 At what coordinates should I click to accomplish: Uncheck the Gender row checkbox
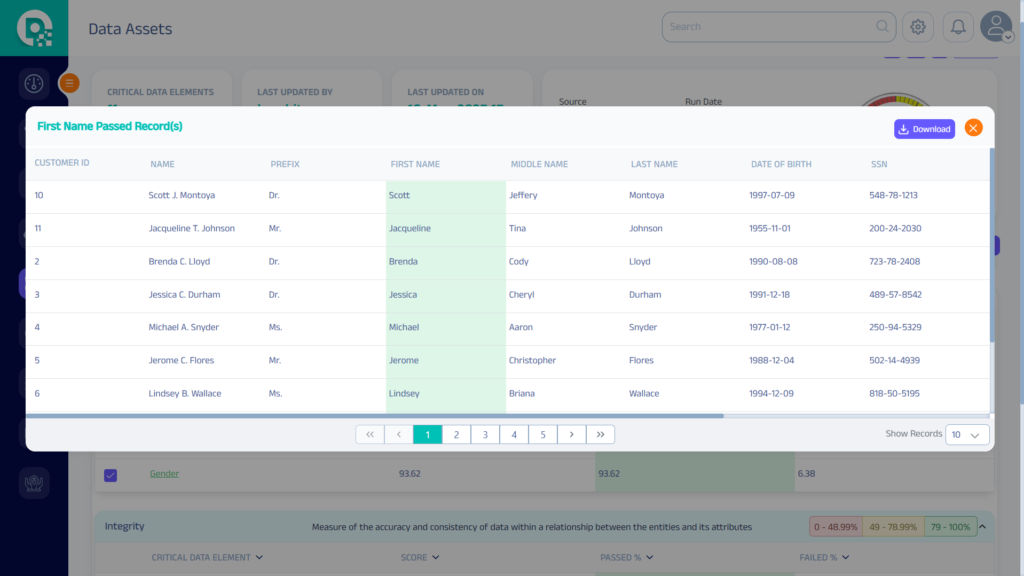pyautogui.click(x=111, y=474)
